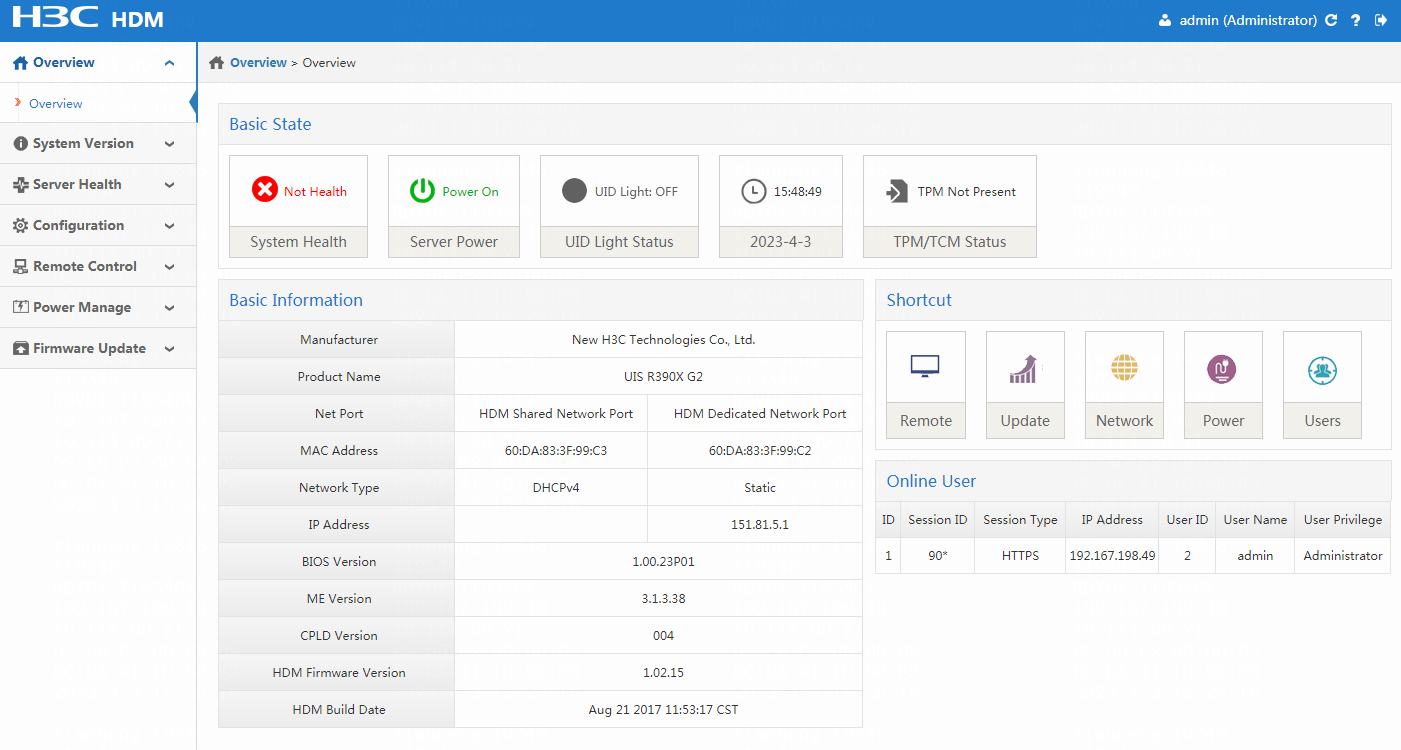Click session ID 90* cell
The width and height of the screenshot is (1401, 750).
(x=937, y=556)
